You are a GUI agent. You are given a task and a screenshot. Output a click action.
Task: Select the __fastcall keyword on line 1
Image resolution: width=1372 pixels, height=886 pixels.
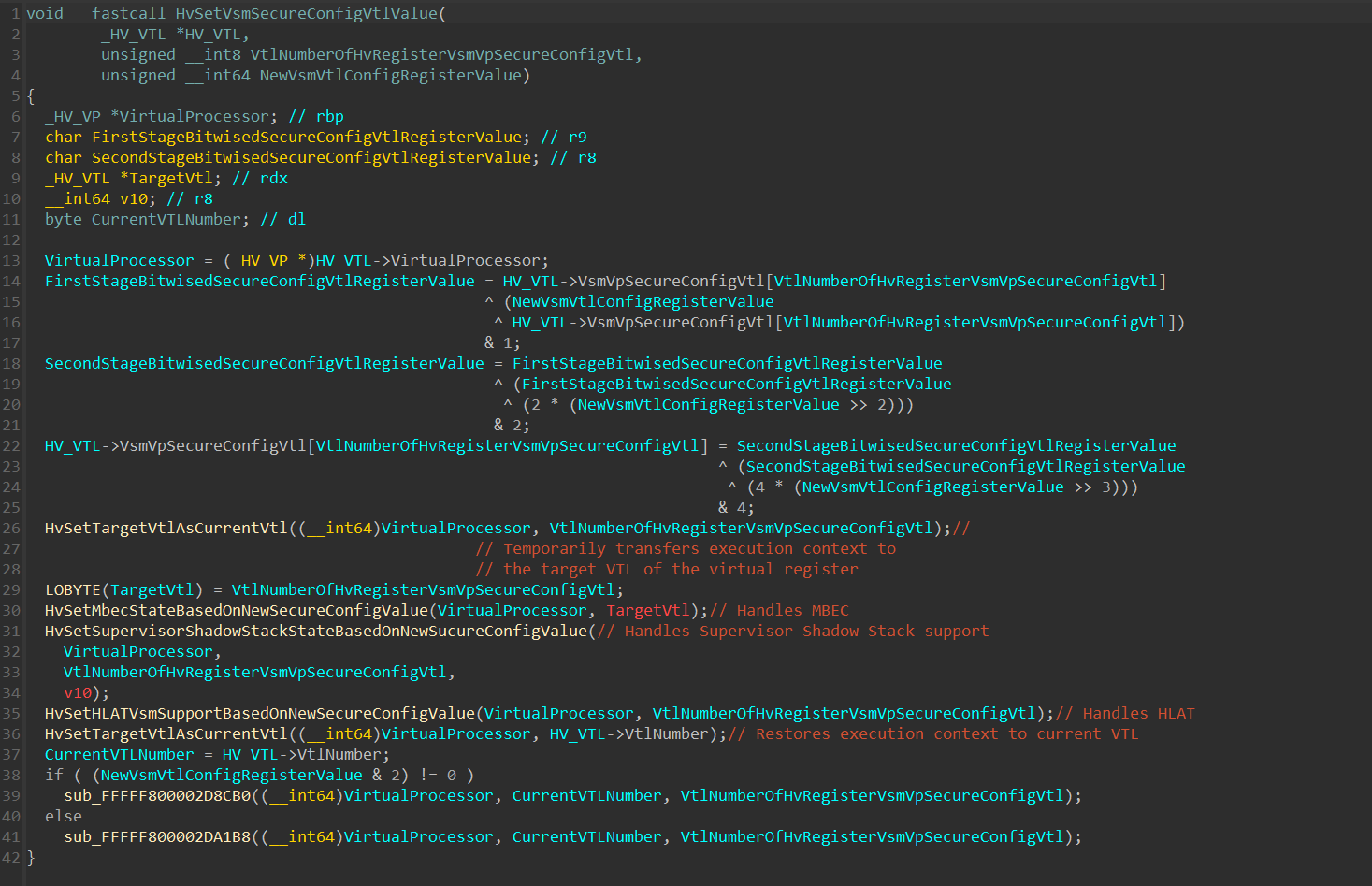point(119,13)
